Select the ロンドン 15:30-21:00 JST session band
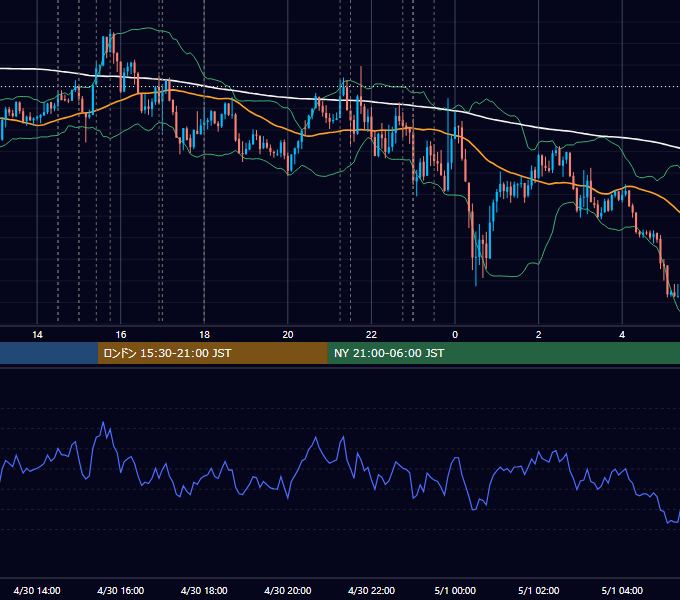This screenshot has width=680, height=600. click(212, 353)
